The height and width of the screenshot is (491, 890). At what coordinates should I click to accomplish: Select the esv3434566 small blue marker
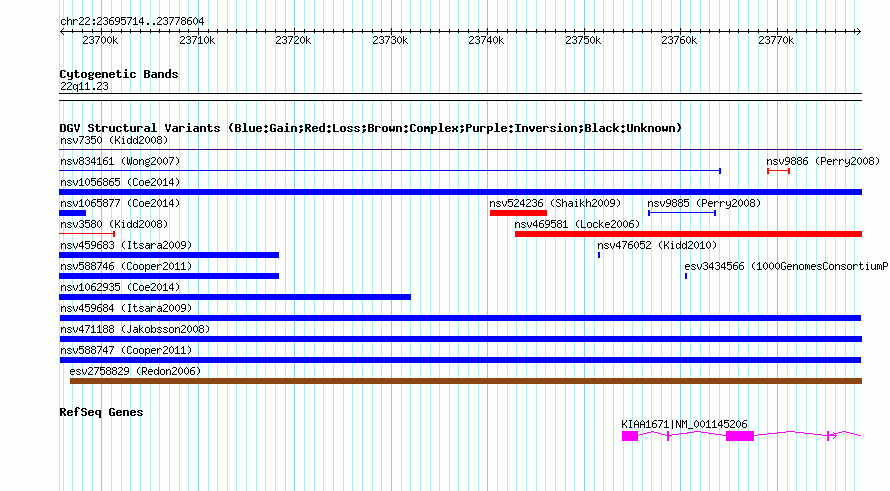(686, 276)
